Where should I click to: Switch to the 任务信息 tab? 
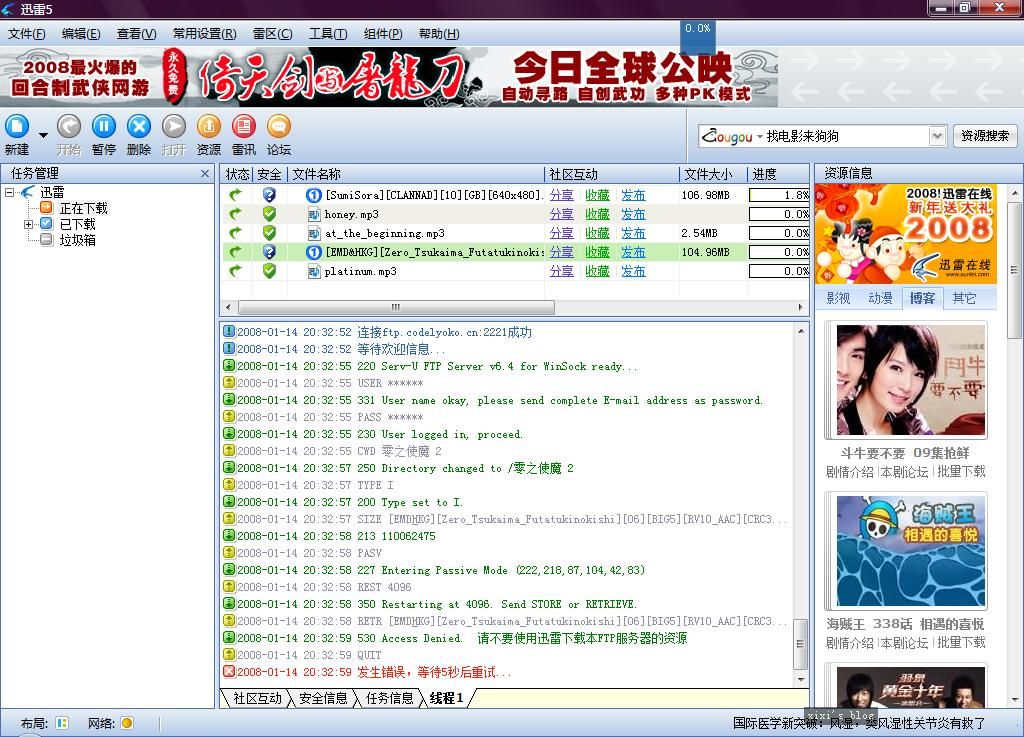click(389, 698)
